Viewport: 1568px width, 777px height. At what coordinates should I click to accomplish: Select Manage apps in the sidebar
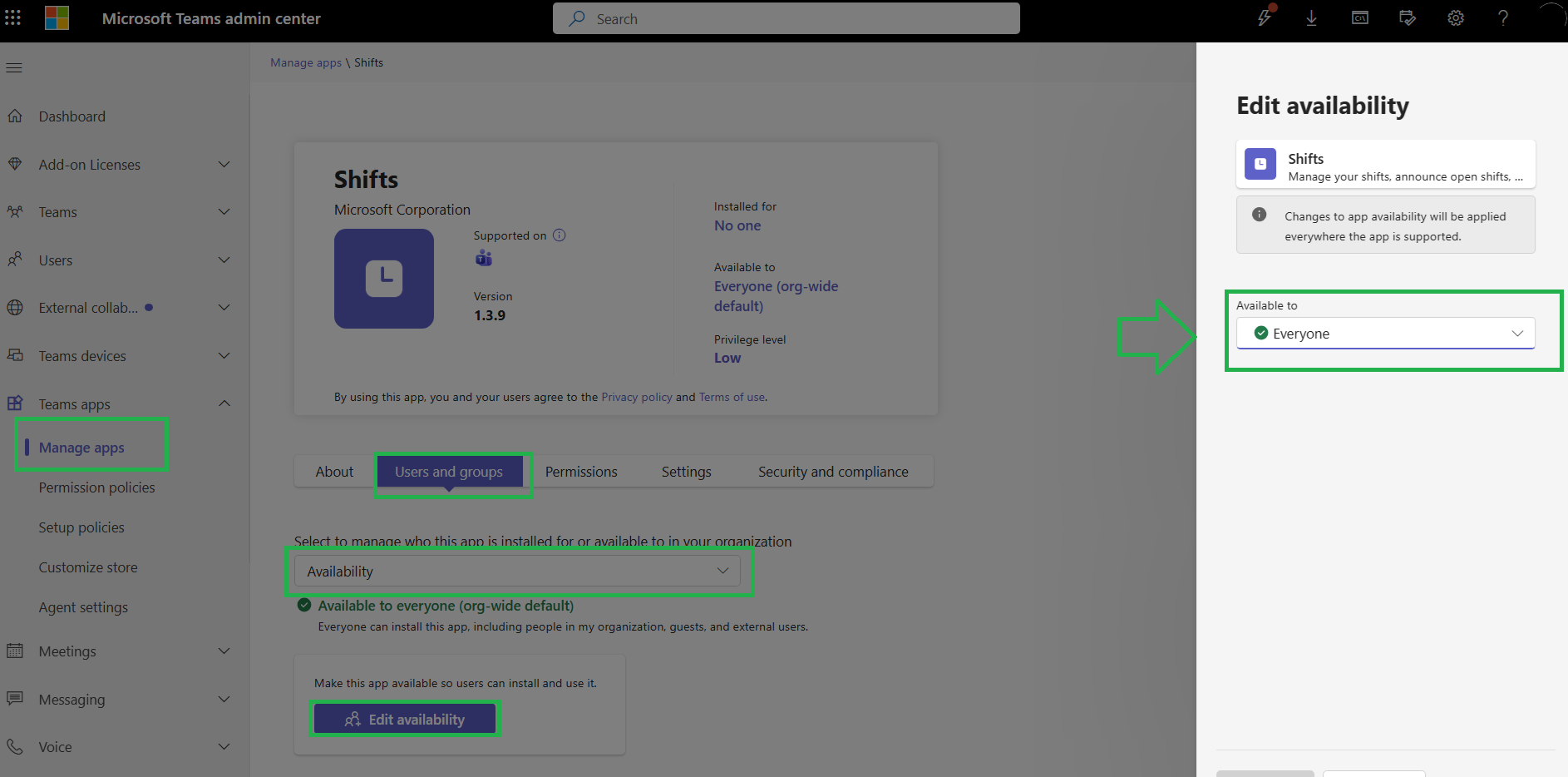click(x=81, y=448)
